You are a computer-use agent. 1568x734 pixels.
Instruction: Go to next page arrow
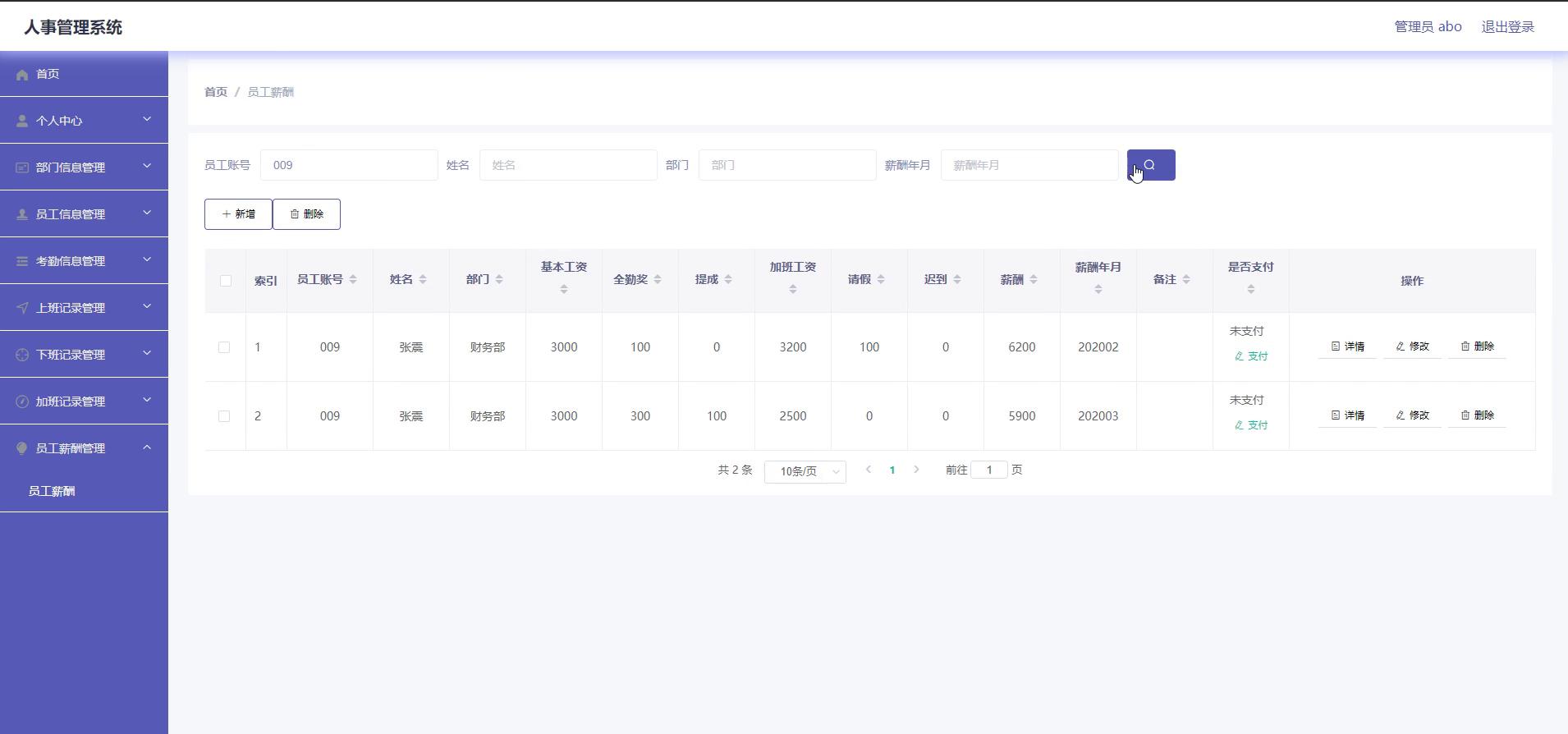coord(916,470)
